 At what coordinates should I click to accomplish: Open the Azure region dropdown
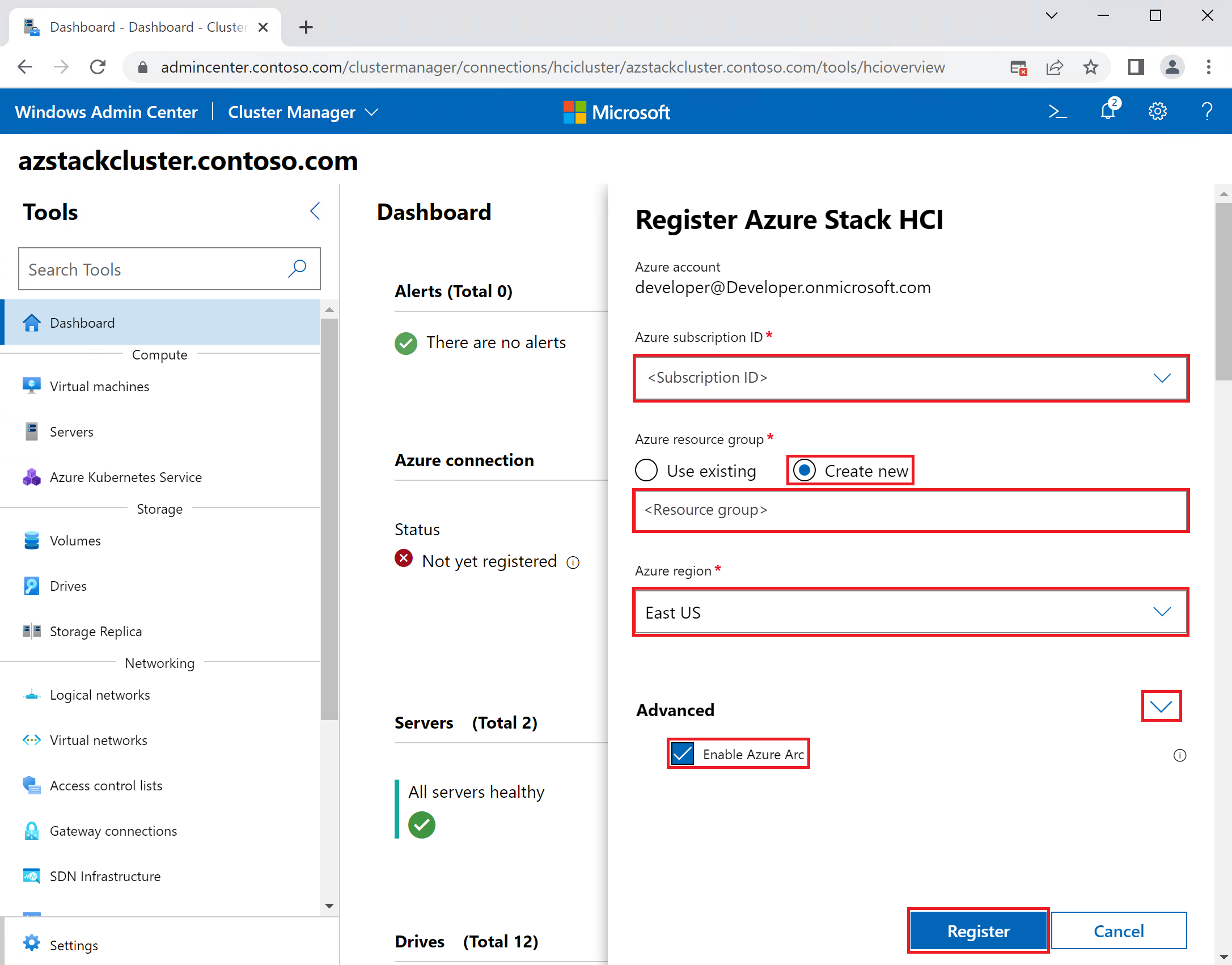[911, 612]
